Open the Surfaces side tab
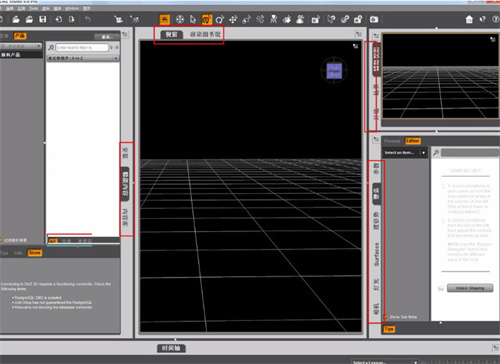500x364 pixels. (x=377, y=254)
